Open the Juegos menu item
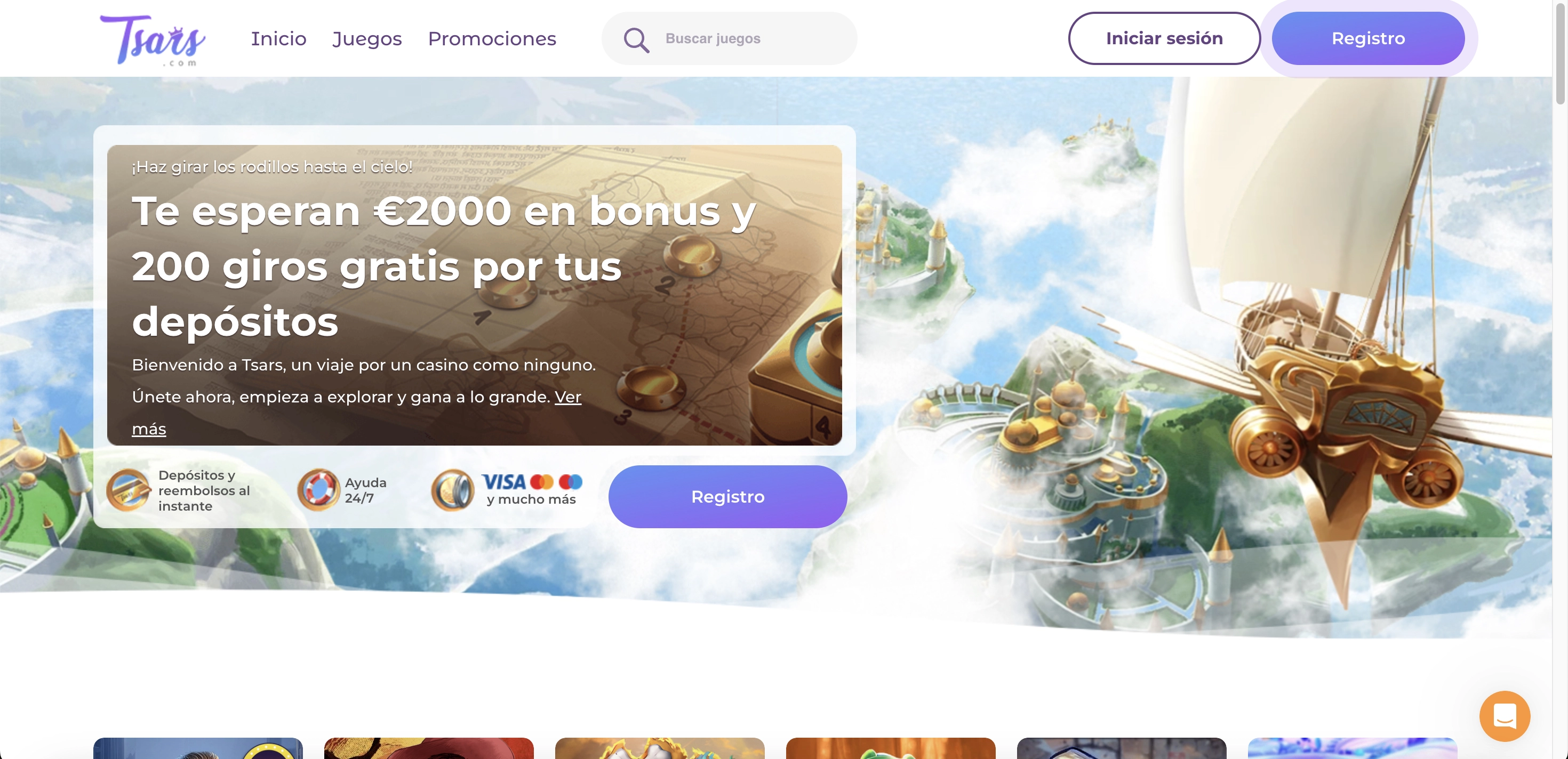The width and height of the screenshot is (1568, 759). click(x=367, y=39)
